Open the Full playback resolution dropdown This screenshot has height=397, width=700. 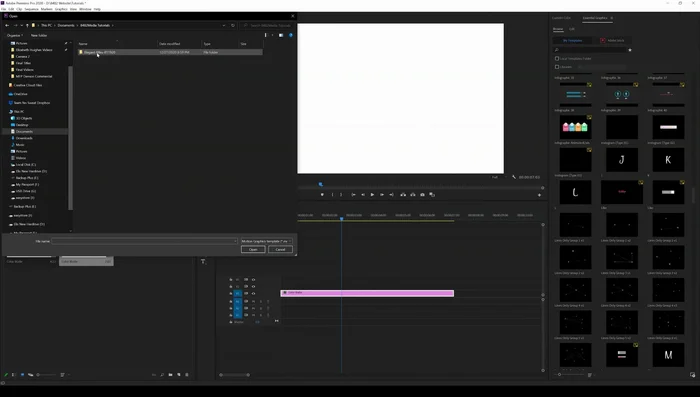(499, 177)
